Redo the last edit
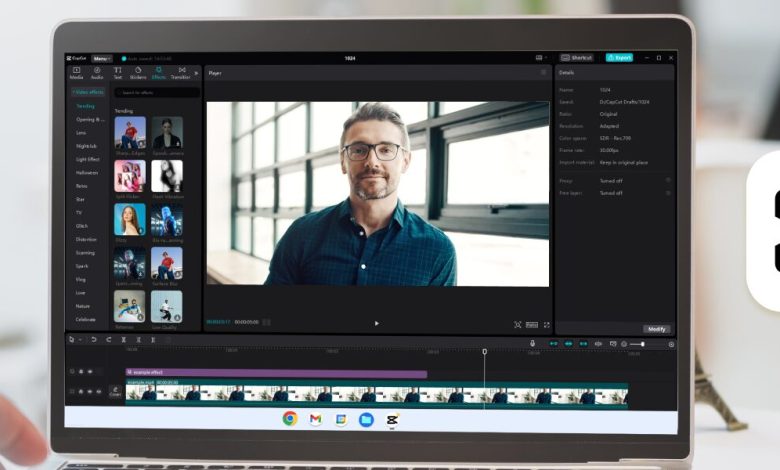The height and width of the screenshot is (470, 780). point(108,340)
